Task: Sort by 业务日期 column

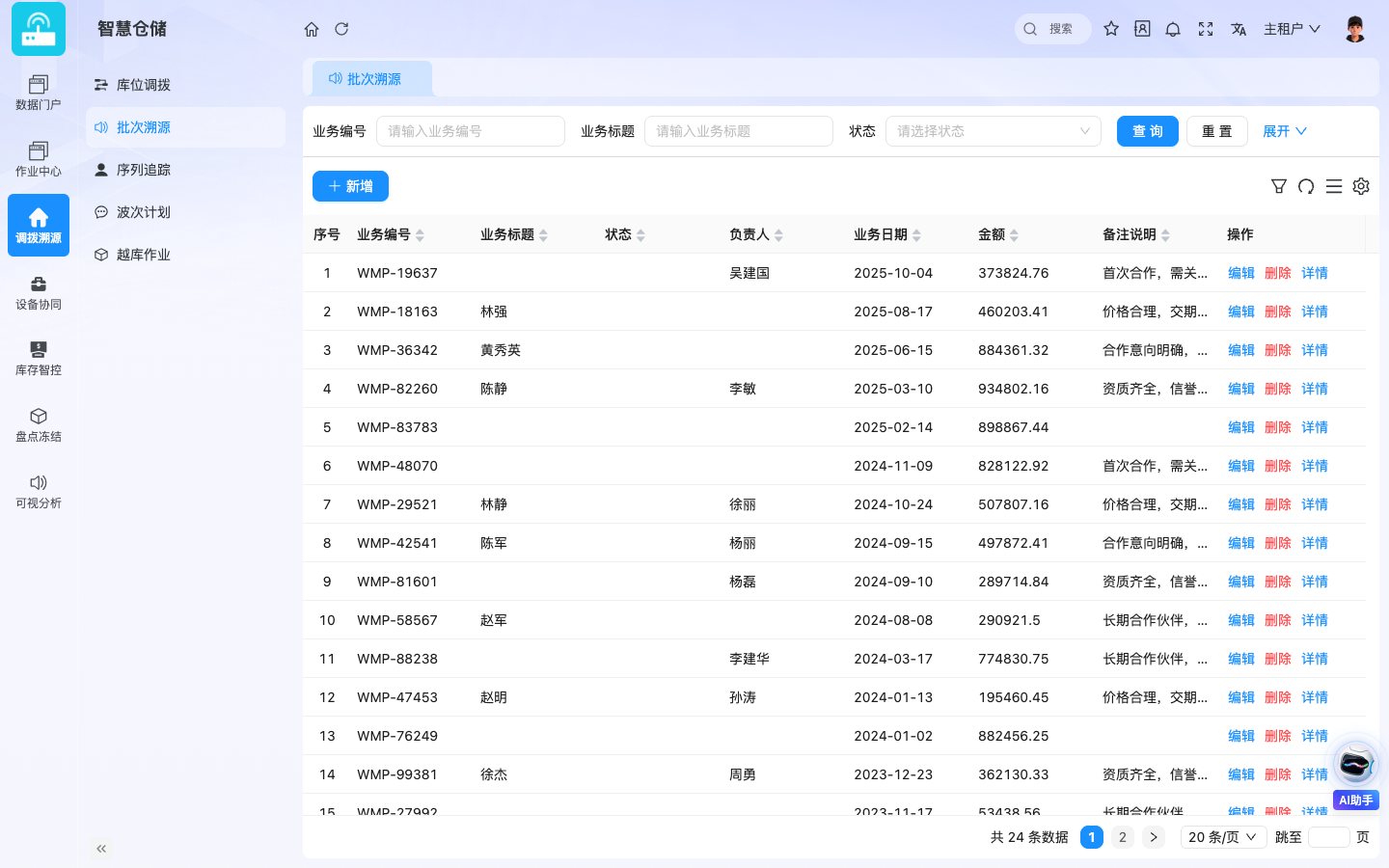Action: click(887, 234)
